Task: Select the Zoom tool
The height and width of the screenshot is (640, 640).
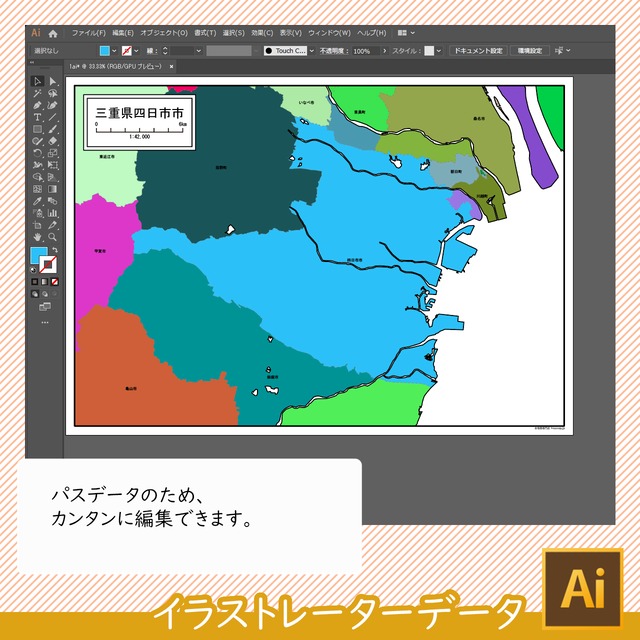Action: [53, 237]
